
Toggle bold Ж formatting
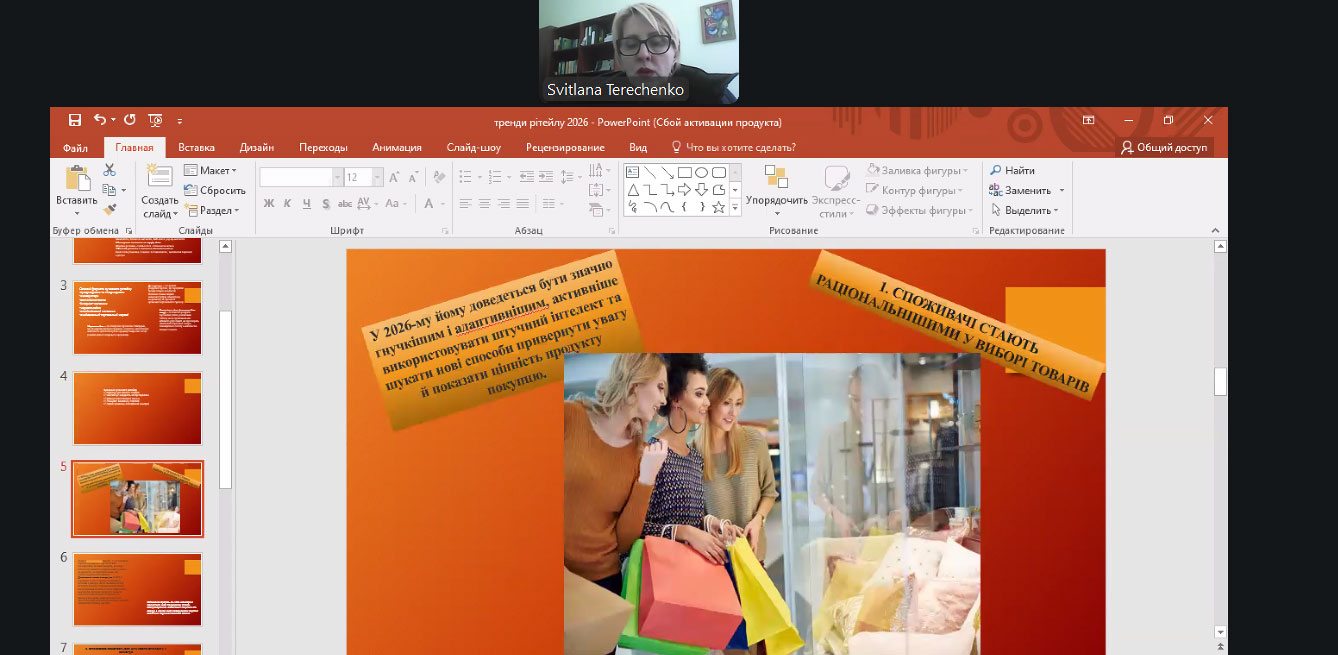tap(268, 203)
